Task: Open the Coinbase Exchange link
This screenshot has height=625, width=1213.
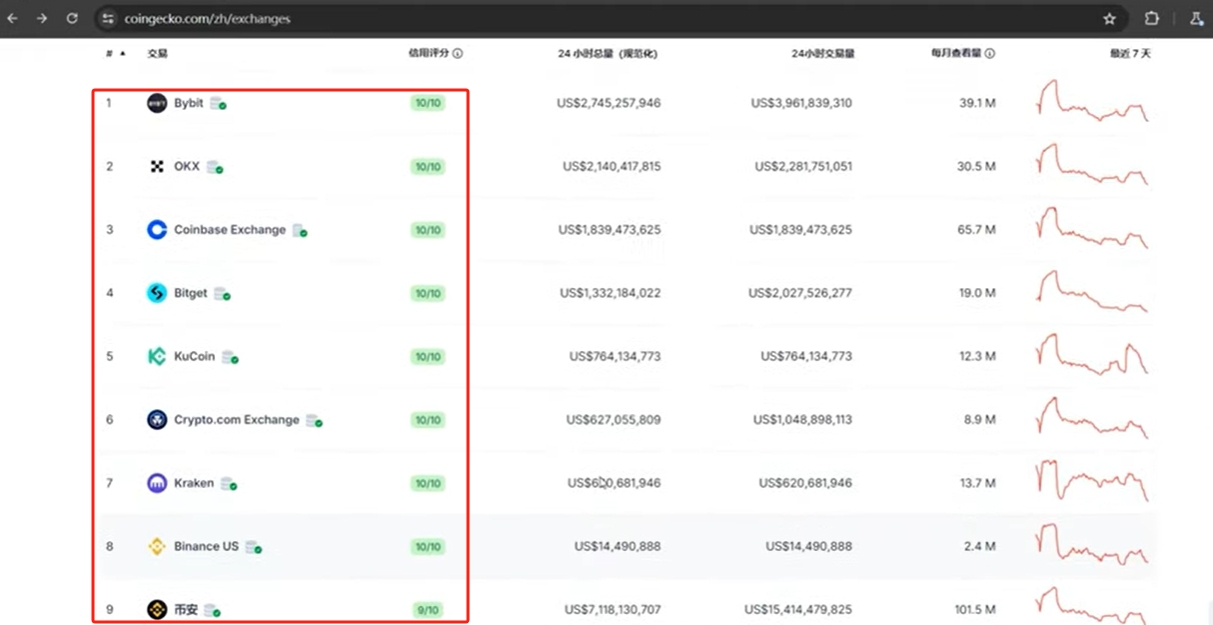Action: click(230, 230)
